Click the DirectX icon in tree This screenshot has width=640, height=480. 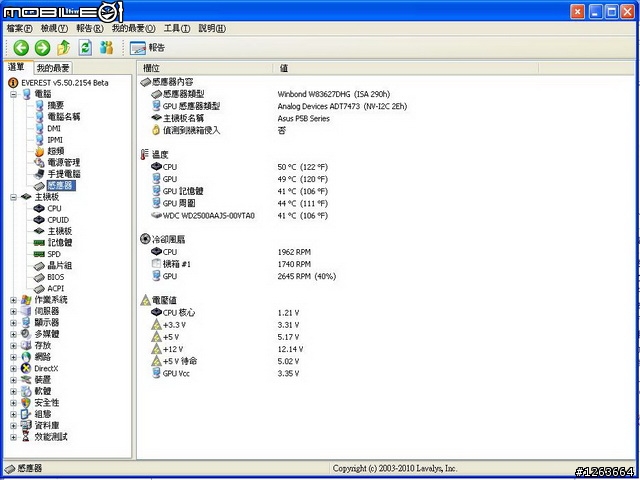click(x=26, y=369)
